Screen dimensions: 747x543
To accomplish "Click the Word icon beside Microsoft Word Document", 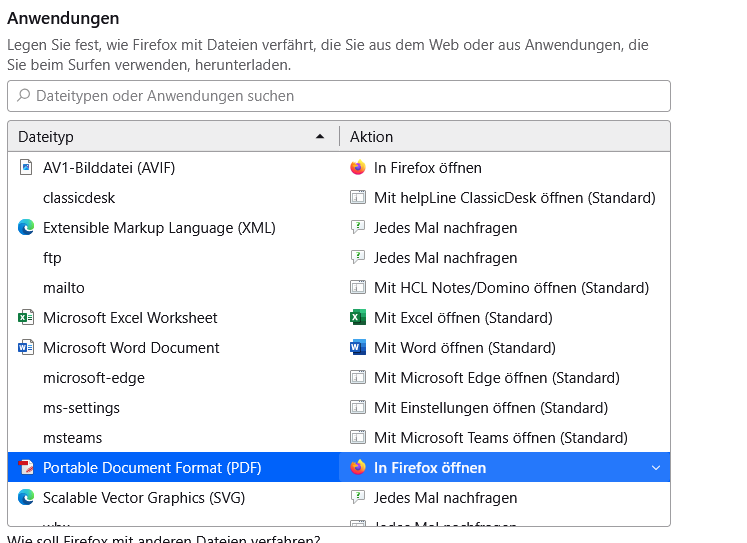I will click(x=26, y=347).
